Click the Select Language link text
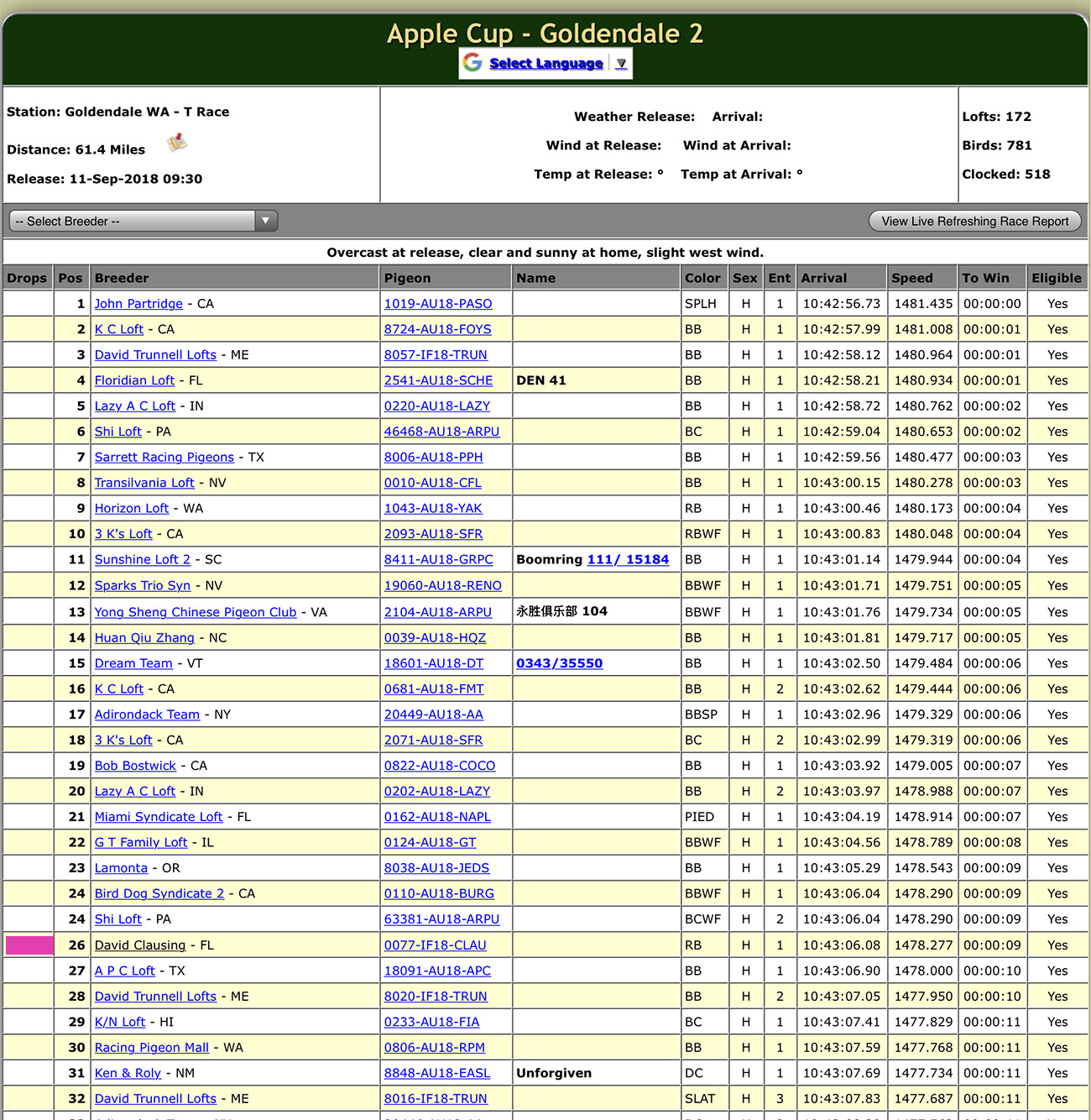This screenshot has height=1120, width=1091. [545, 64]
